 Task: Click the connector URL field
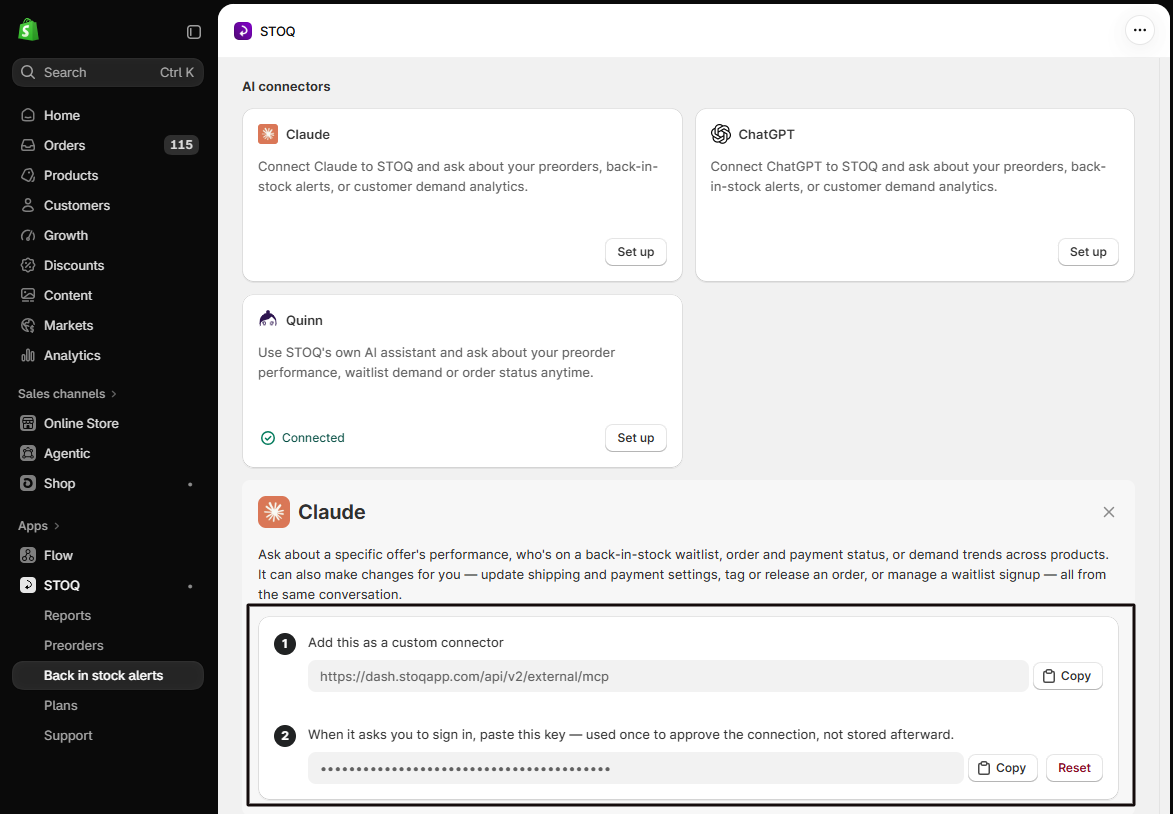tap(668, 676)
